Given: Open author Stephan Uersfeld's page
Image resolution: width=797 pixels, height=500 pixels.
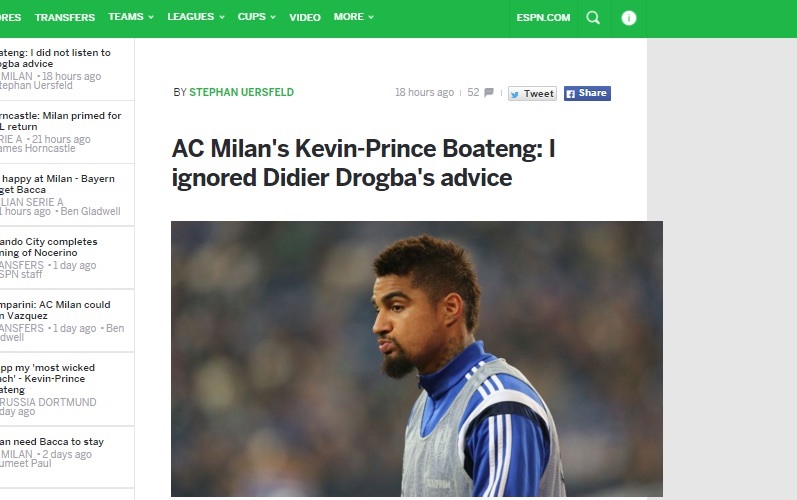Looking at the screenshot, I should pos(241,92).
